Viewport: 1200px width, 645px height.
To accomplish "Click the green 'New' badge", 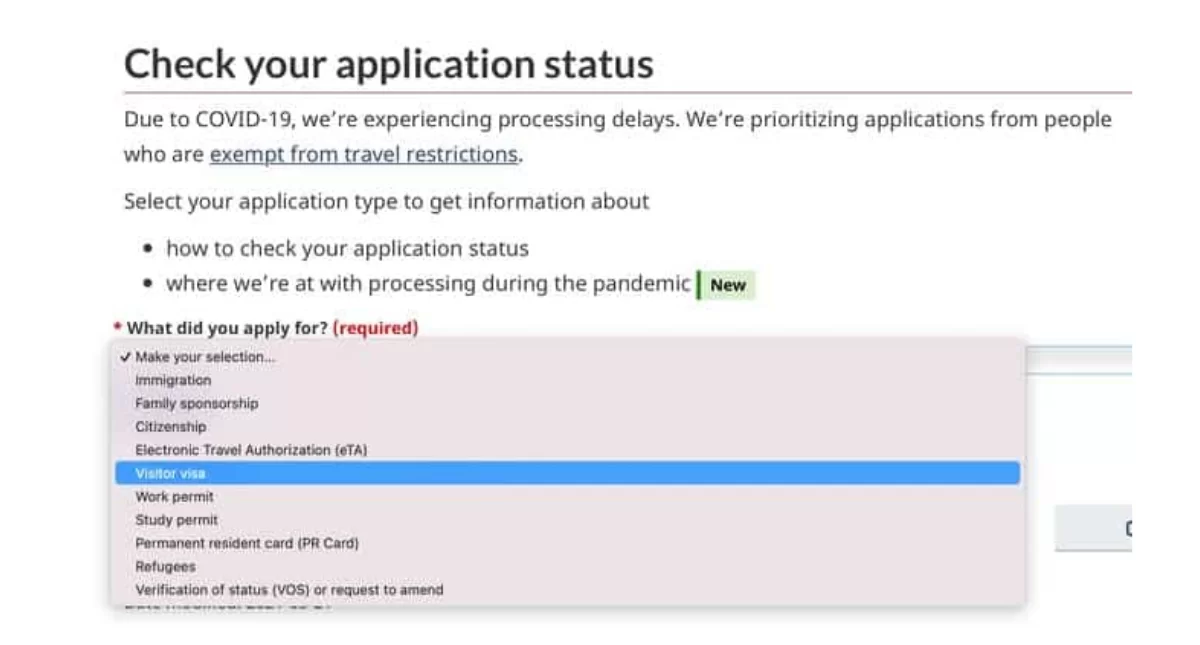I will tap(727, 285).
